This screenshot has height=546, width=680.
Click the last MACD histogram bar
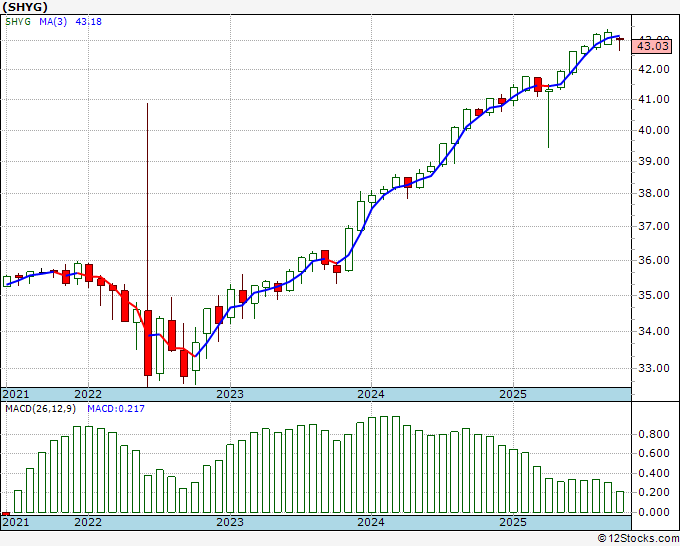pos(620,502)
